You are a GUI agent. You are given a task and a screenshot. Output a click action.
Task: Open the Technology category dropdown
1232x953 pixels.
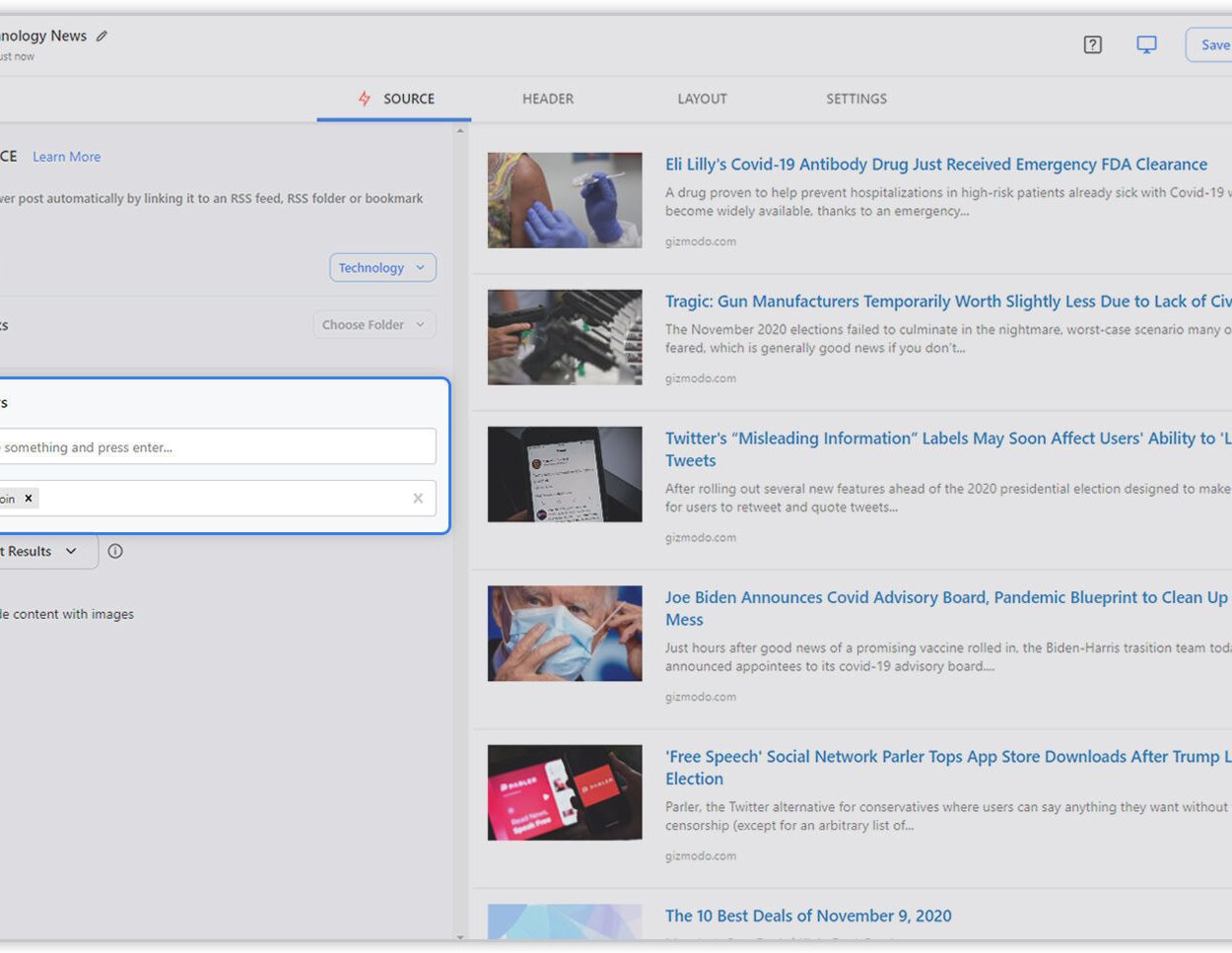[x=382, y=267]
